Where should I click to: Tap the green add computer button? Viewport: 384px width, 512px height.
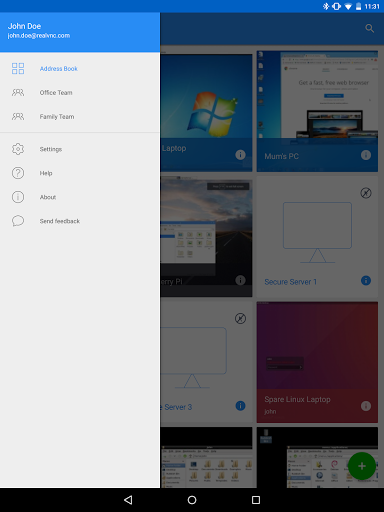[362, 466]
